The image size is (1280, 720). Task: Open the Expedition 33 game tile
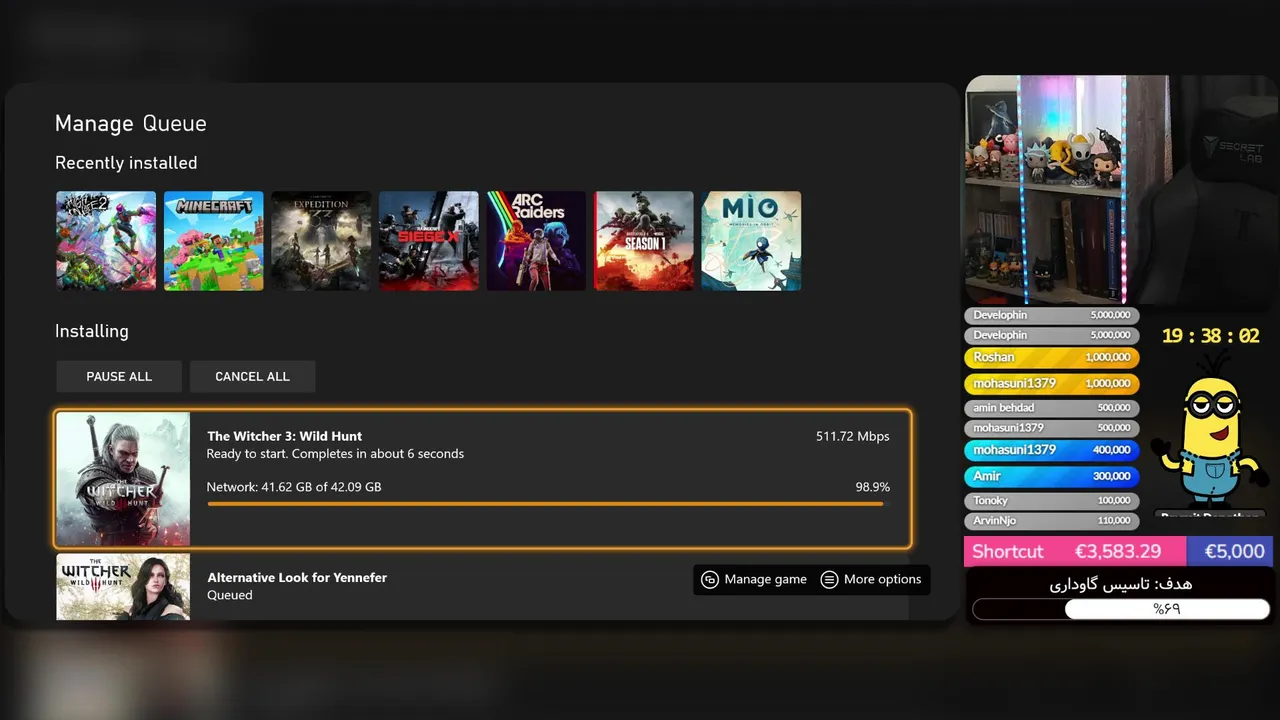(x=321, y=241)
